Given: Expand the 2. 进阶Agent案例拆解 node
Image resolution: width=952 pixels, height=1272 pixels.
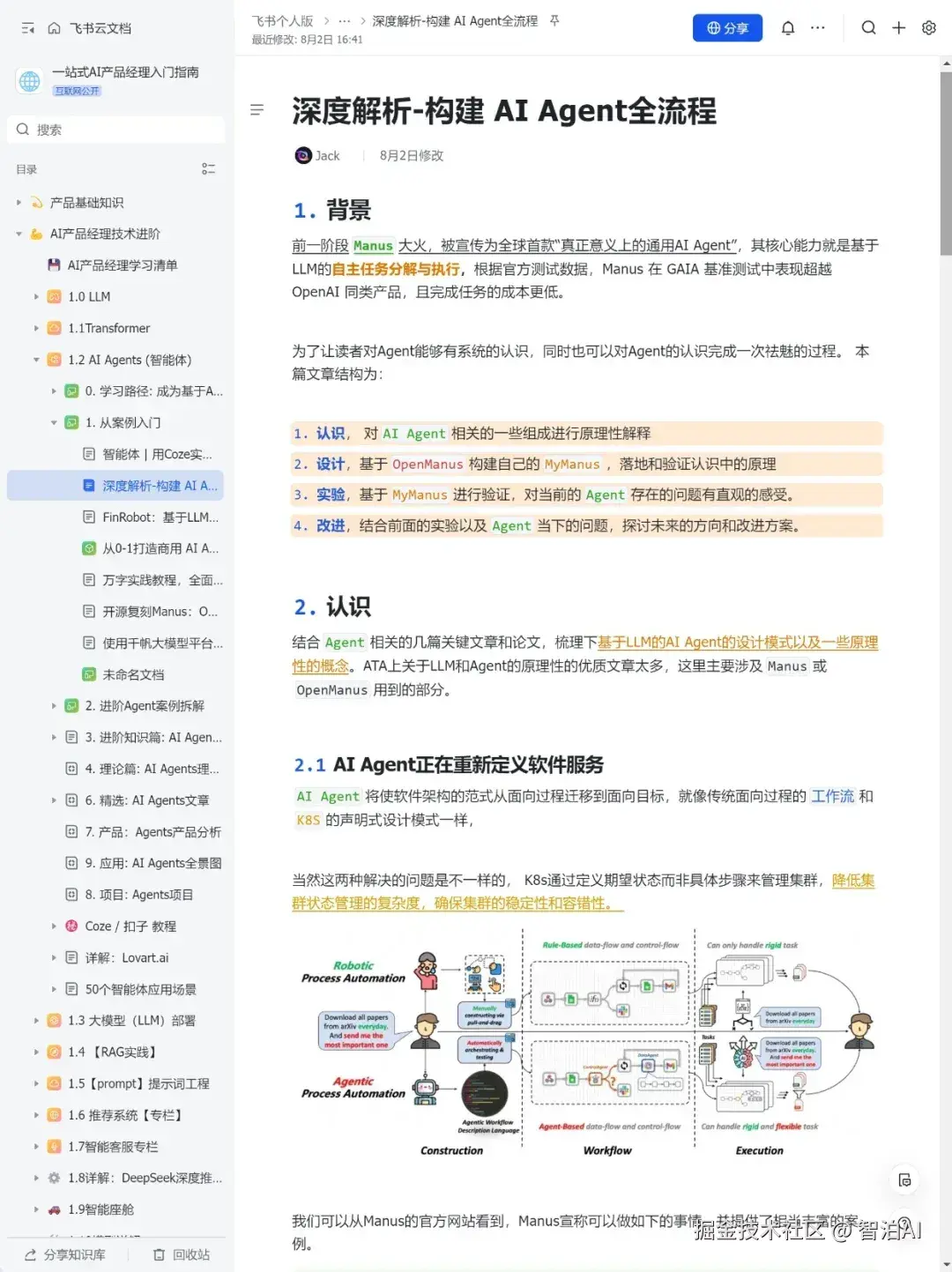Looking at the screenshot, I should (x=54, y=706).
